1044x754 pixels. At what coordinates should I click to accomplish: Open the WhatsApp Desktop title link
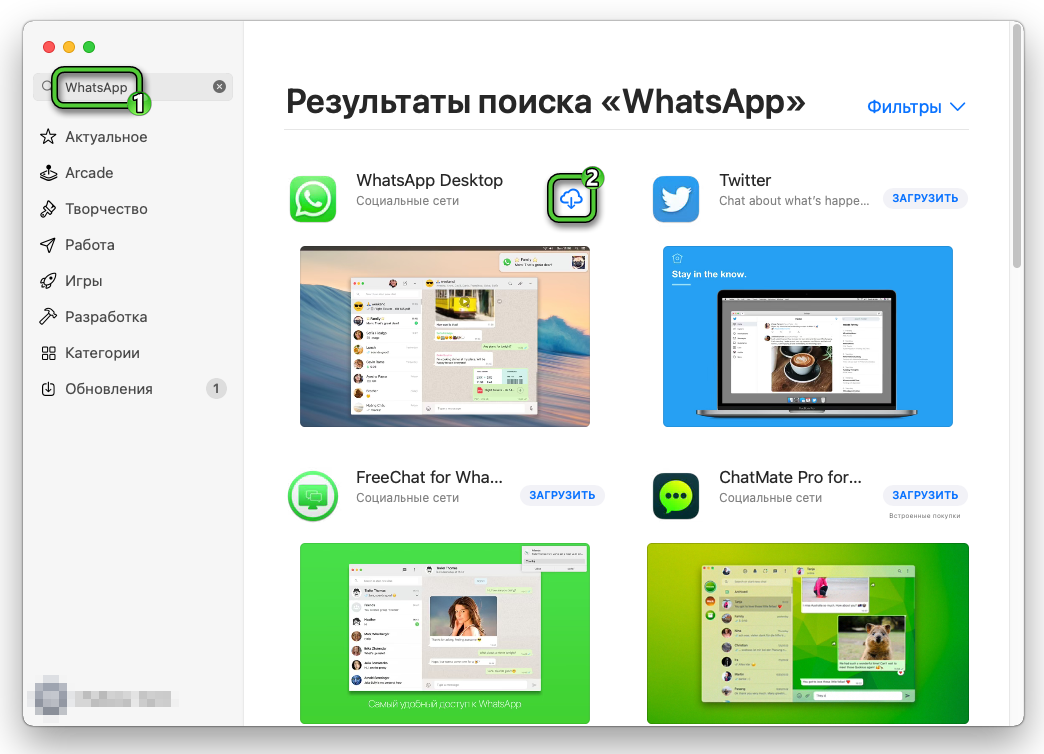tap(429, 180)
